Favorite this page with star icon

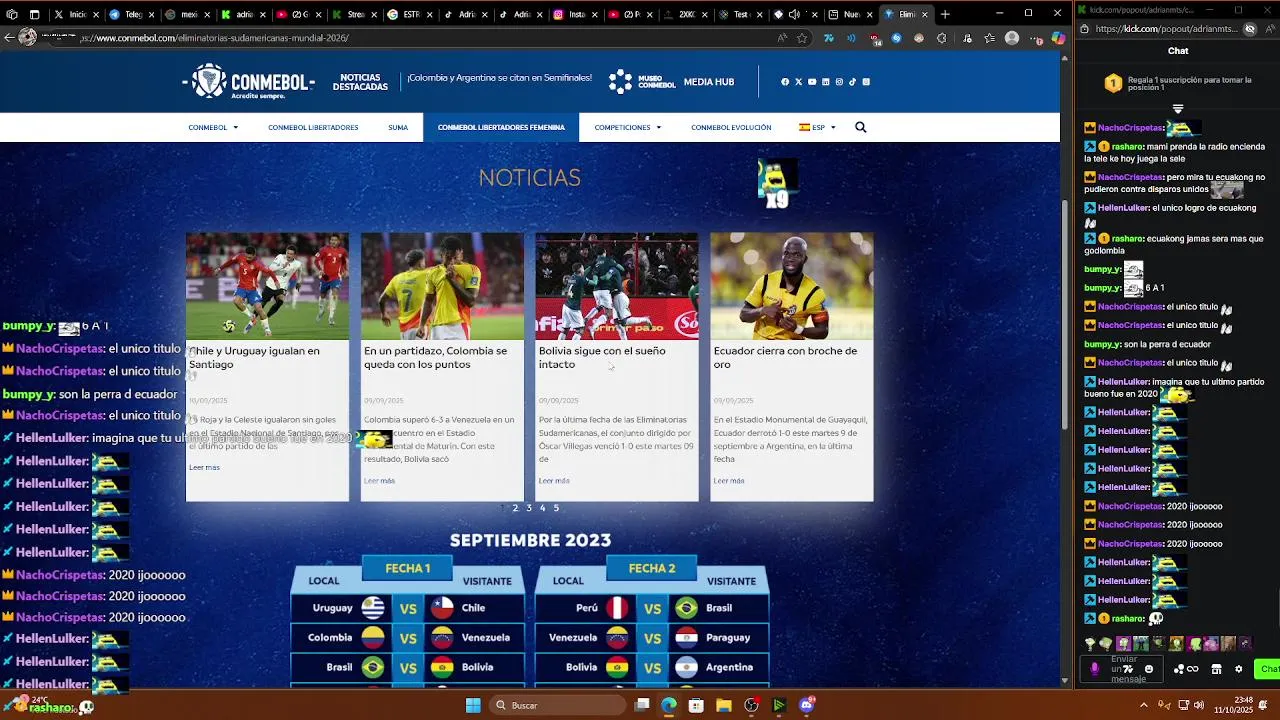802,38
